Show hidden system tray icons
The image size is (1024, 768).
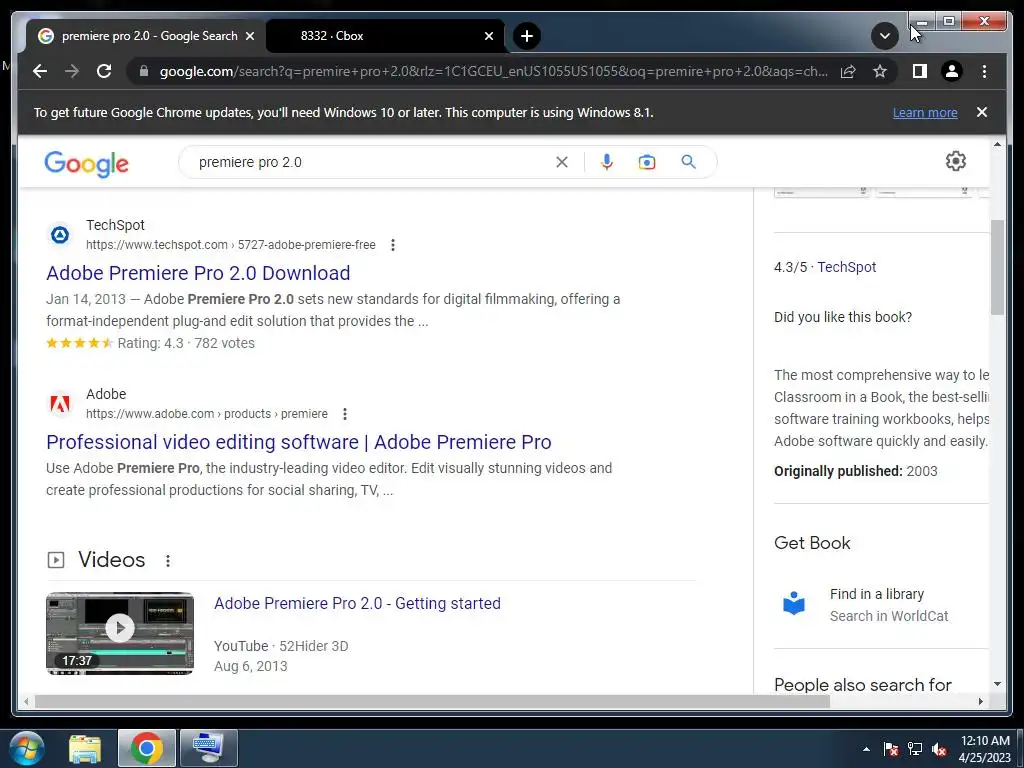[x=866, y=749]
